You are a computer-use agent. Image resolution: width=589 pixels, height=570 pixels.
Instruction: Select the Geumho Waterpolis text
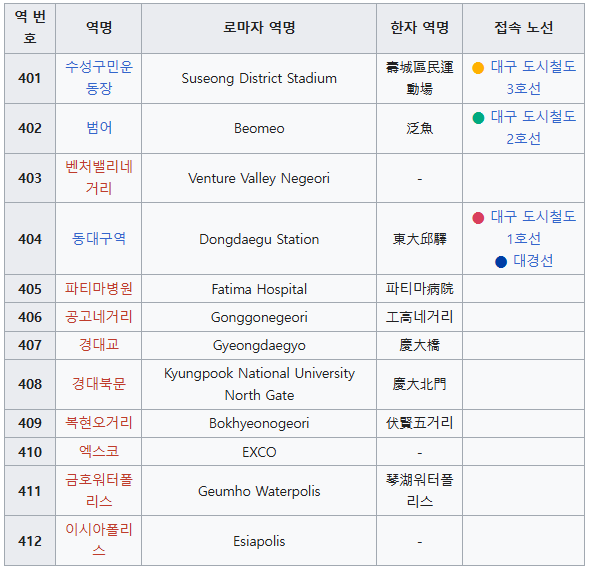(259, 491)
